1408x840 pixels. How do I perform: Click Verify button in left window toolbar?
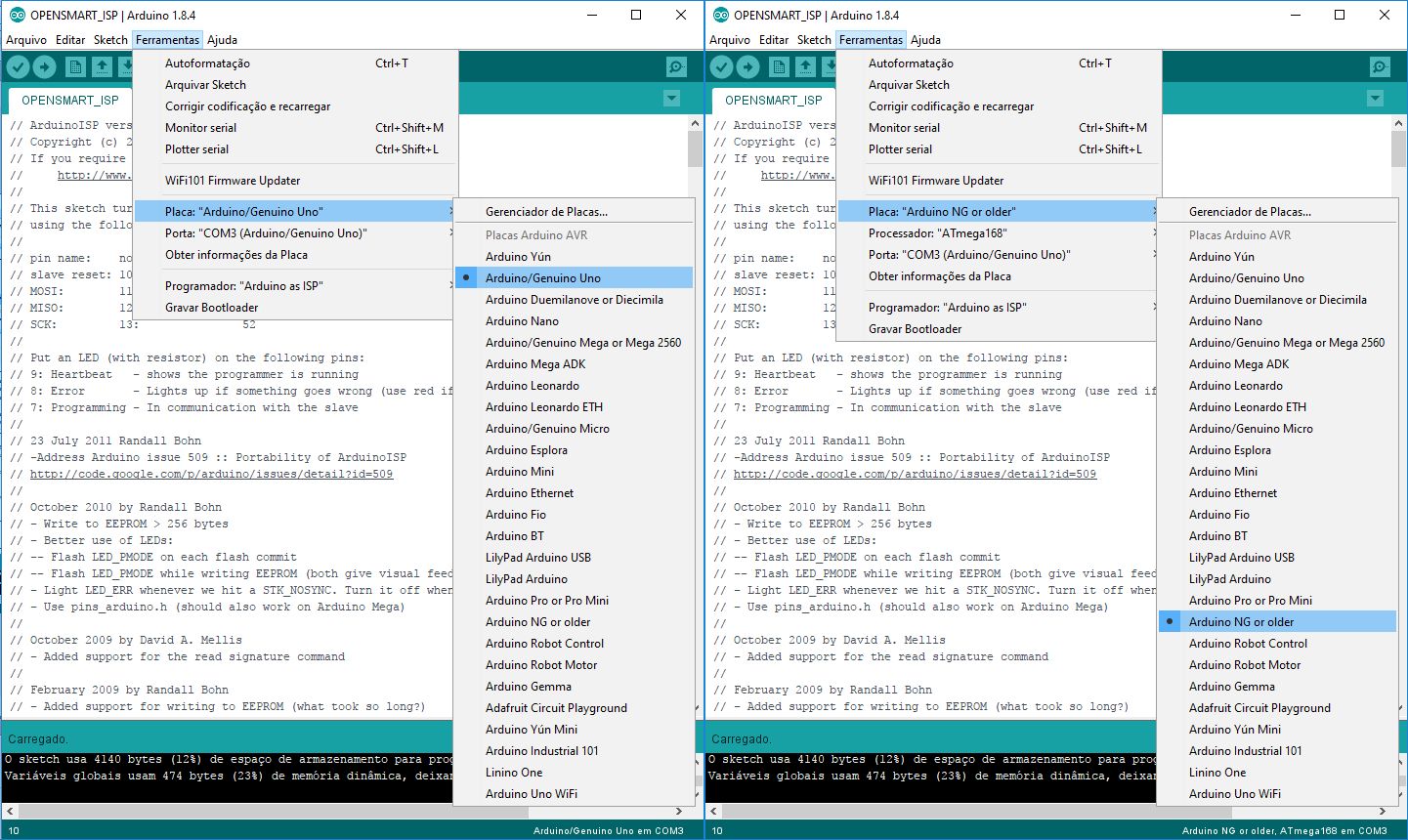coord(18,66)
